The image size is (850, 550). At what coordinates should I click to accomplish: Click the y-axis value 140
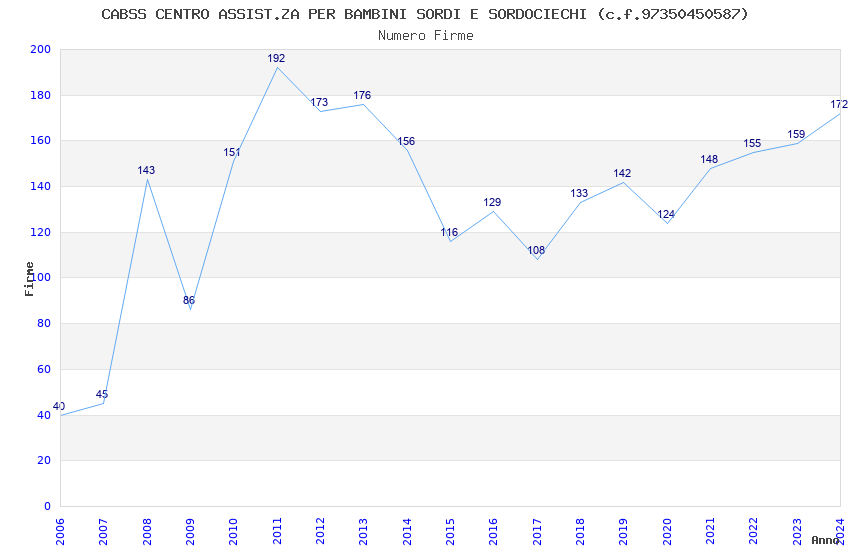point(41,186)
